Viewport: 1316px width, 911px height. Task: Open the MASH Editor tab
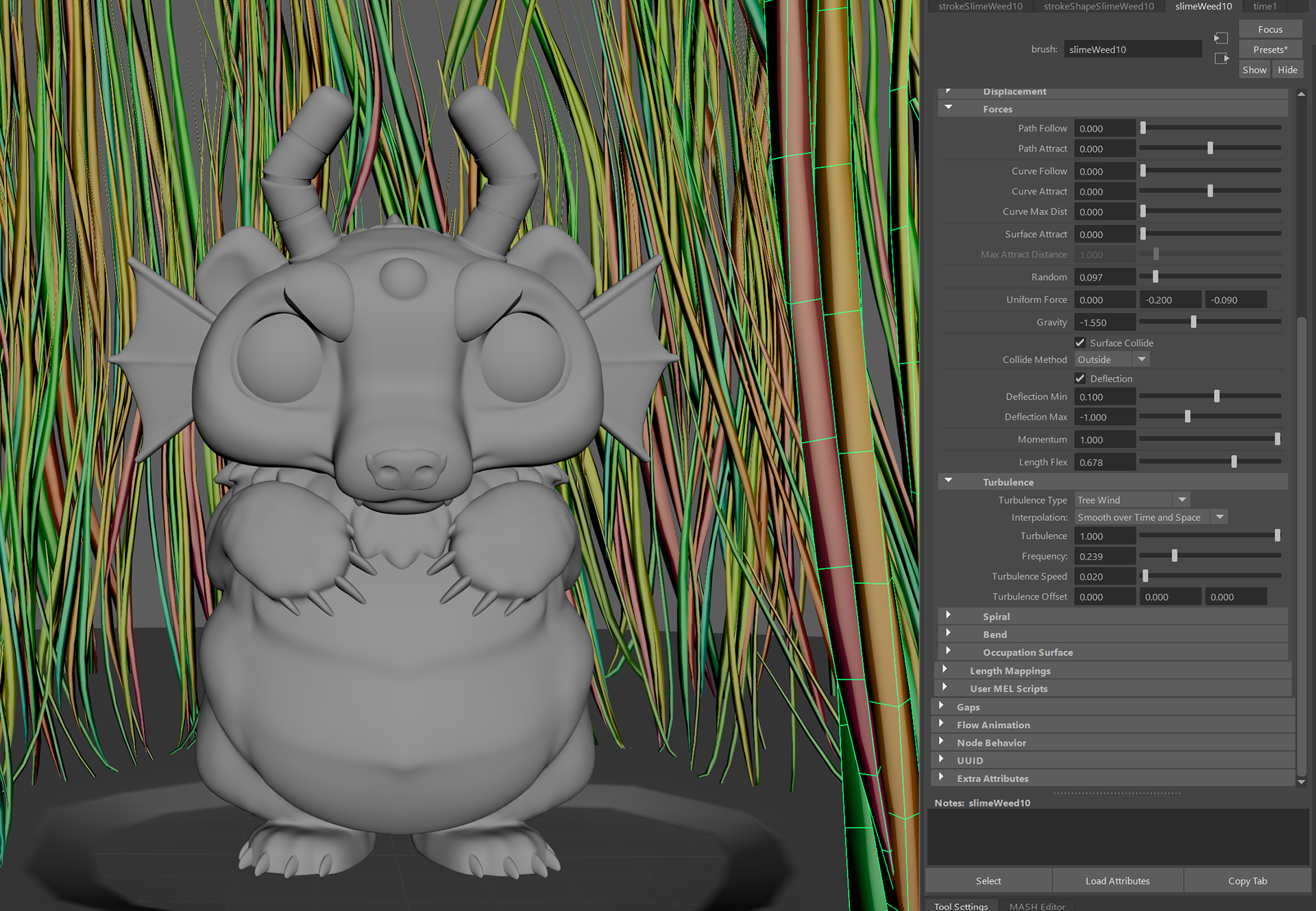(x=1037, y=906)
